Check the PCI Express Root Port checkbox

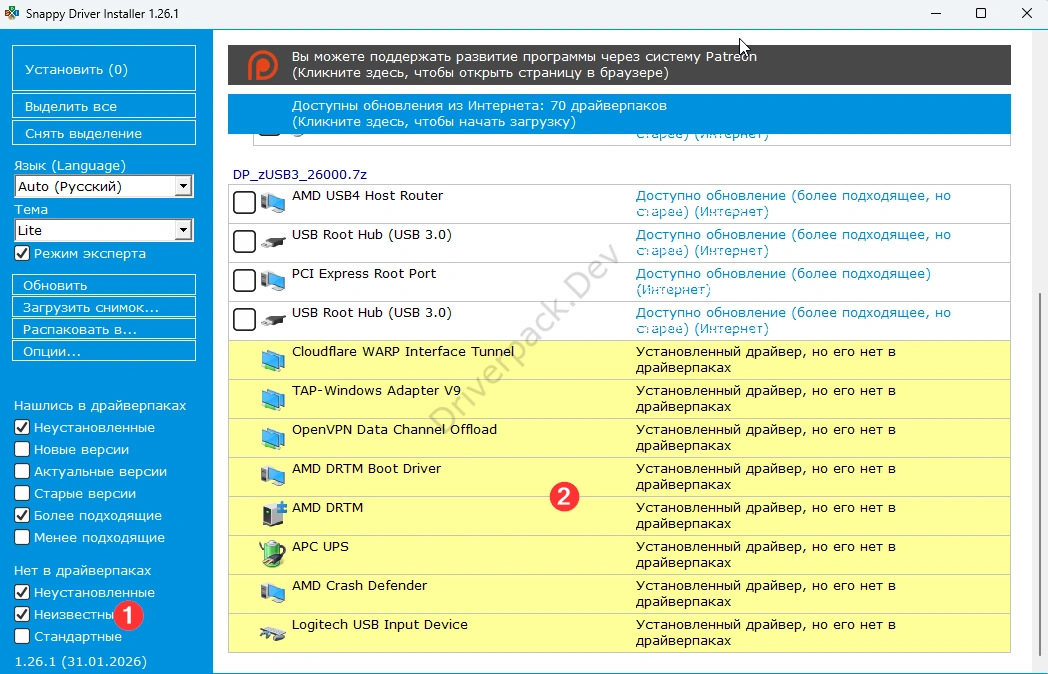(x=244, y=280)
